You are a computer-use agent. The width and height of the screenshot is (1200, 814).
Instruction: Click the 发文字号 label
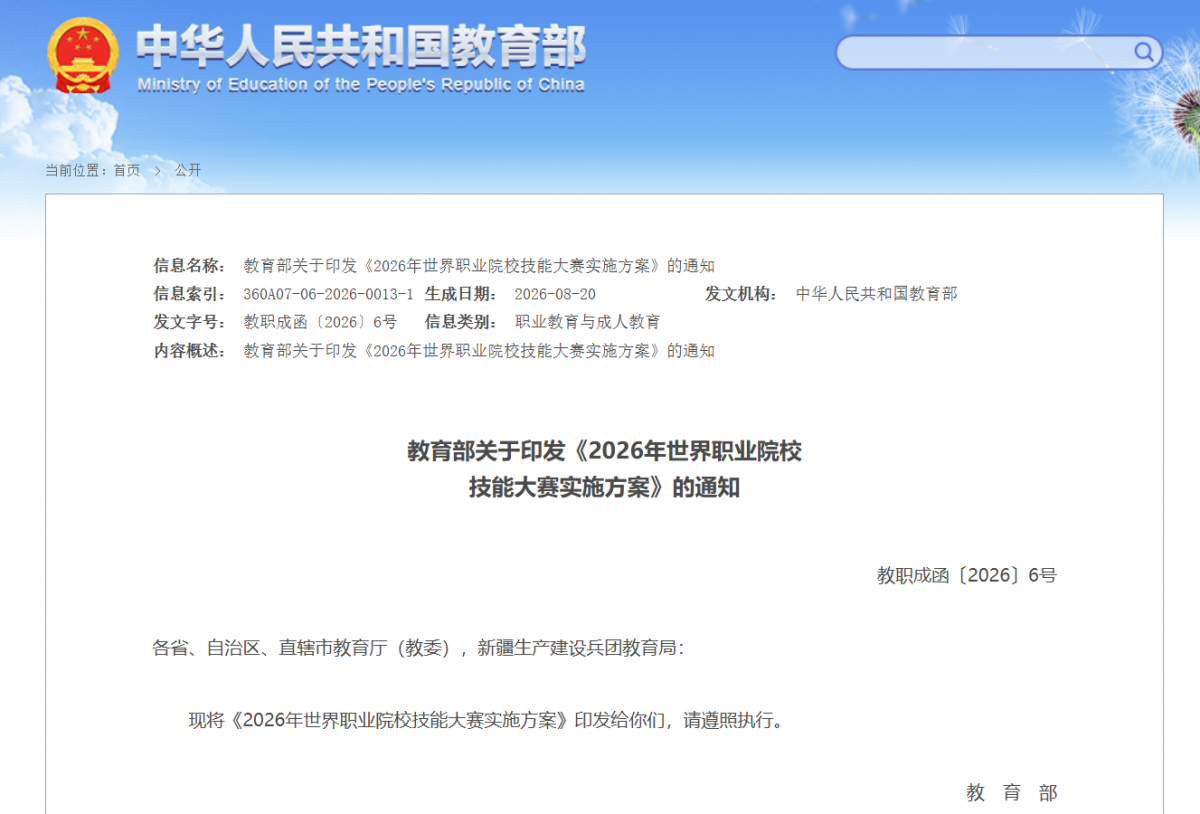point(190,322)
